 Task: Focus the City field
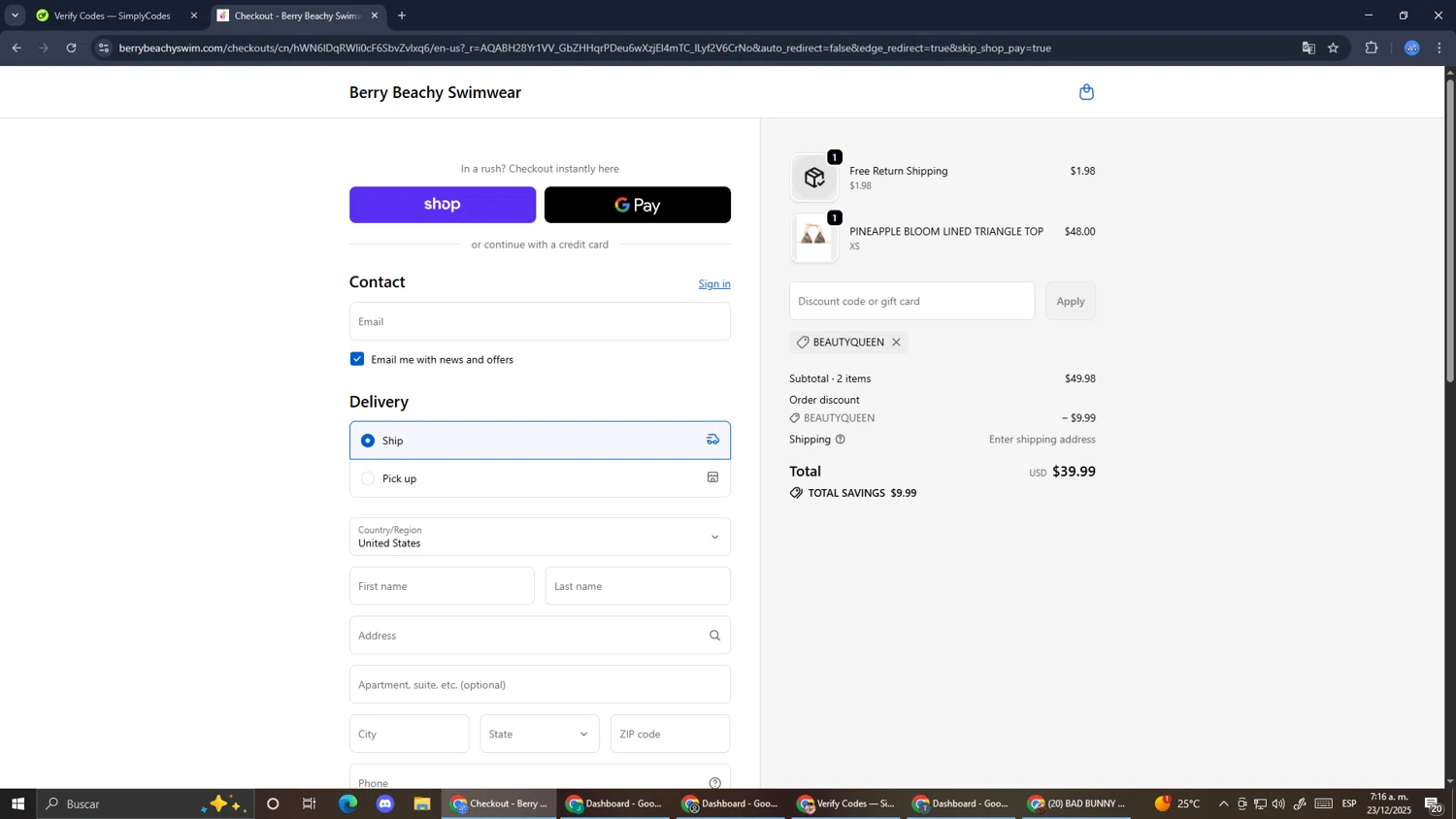410,734
